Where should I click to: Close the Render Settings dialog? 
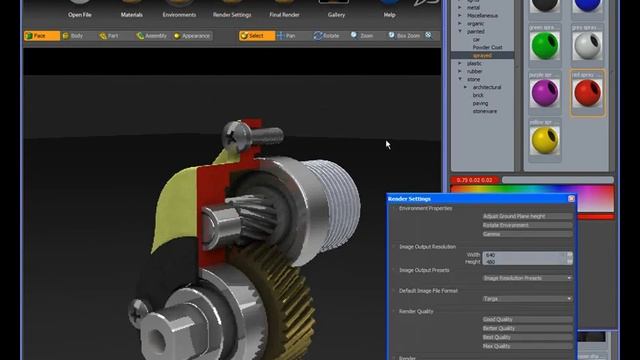click(571, 199)
